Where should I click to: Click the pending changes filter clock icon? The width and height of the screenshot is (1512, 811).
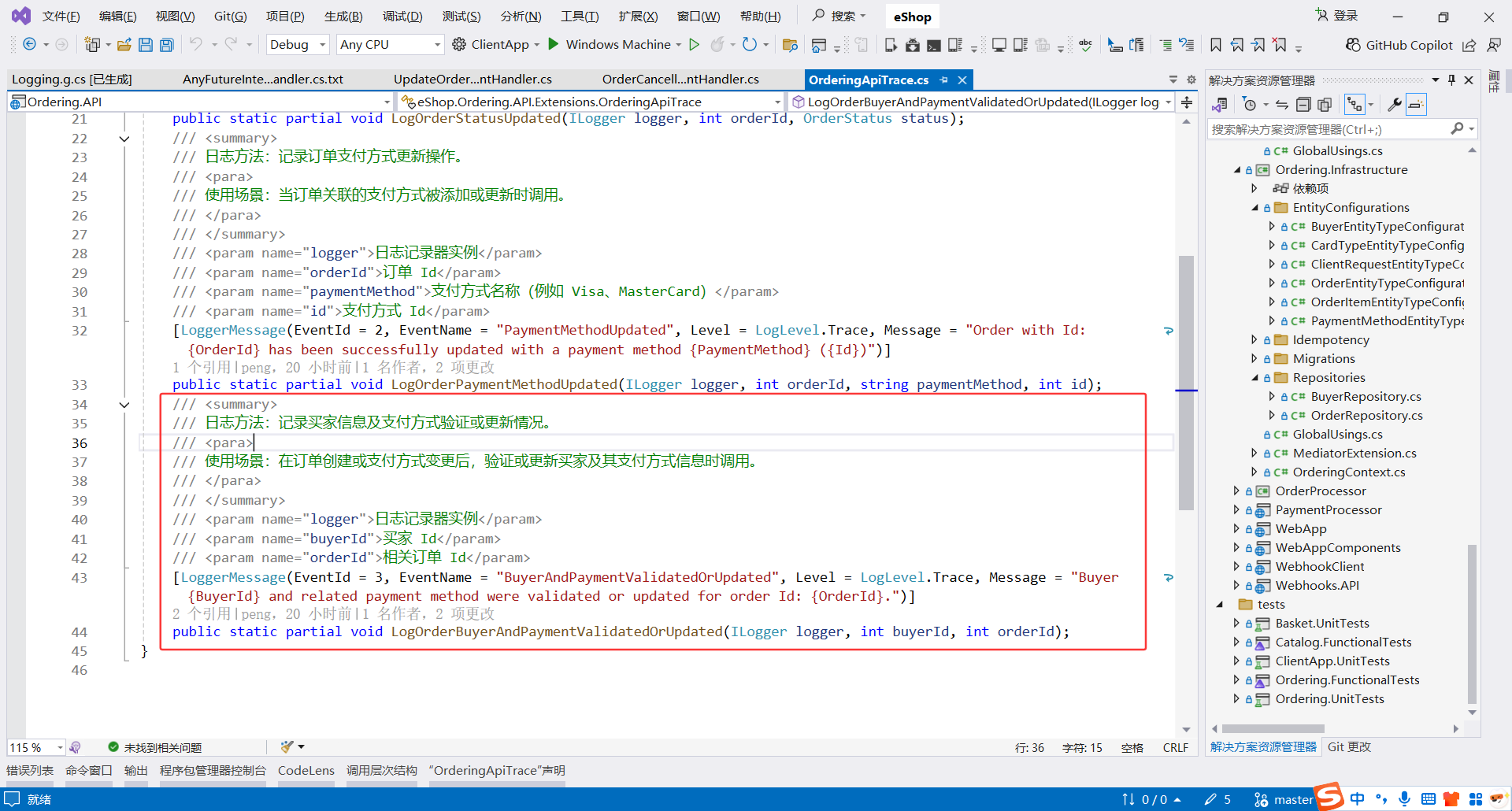point(1249,104)
